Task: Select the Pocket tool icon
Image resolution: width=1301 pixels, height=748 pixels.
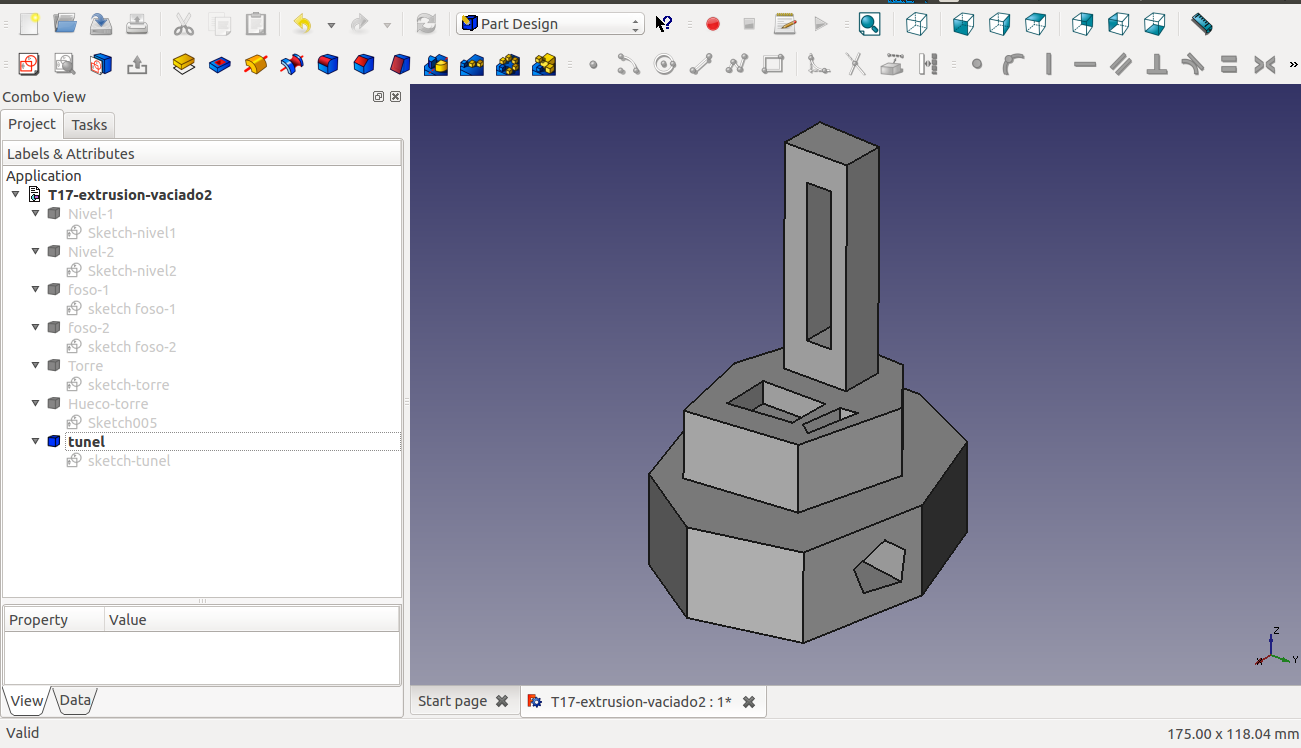Action: 219,65
